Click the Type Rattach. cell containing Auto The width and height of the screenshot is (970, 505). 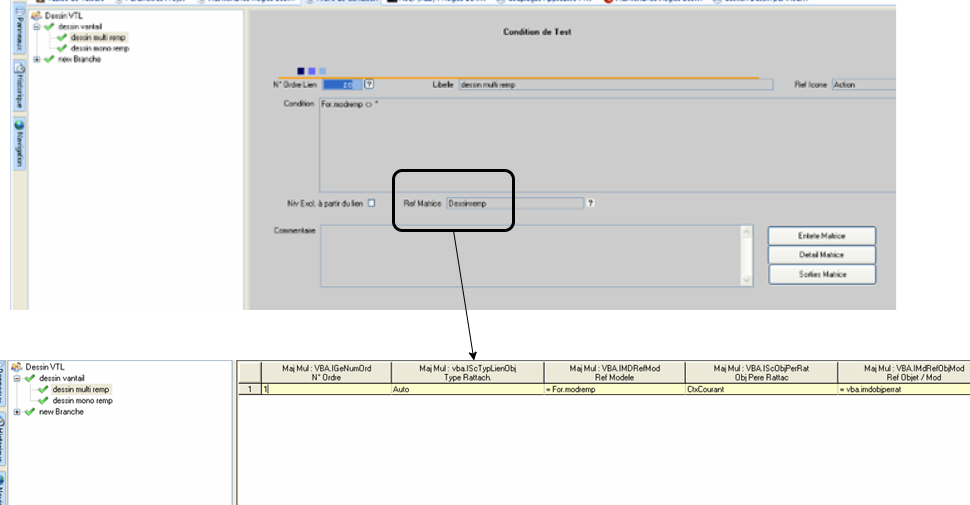(466, 388)
